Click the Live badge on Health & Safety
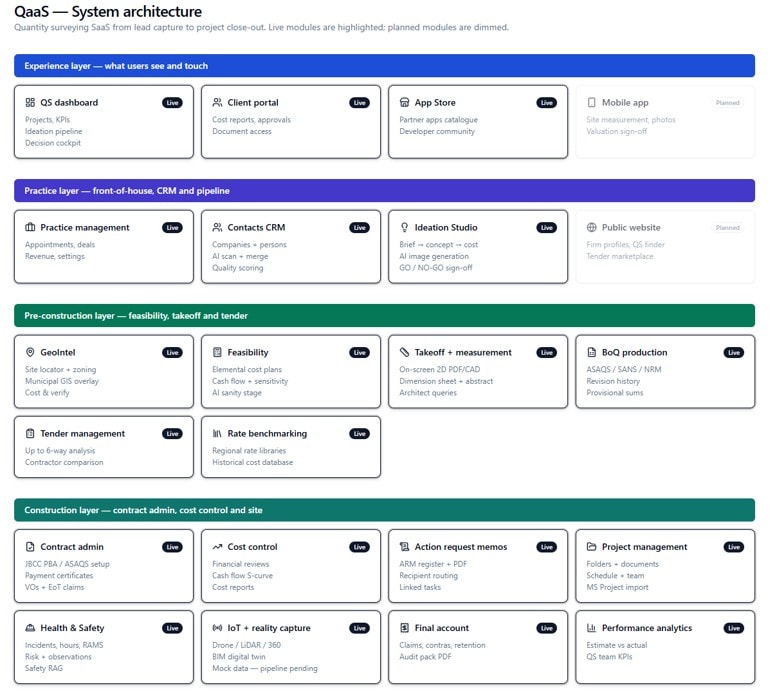777x698 pixels. (172, 629)
